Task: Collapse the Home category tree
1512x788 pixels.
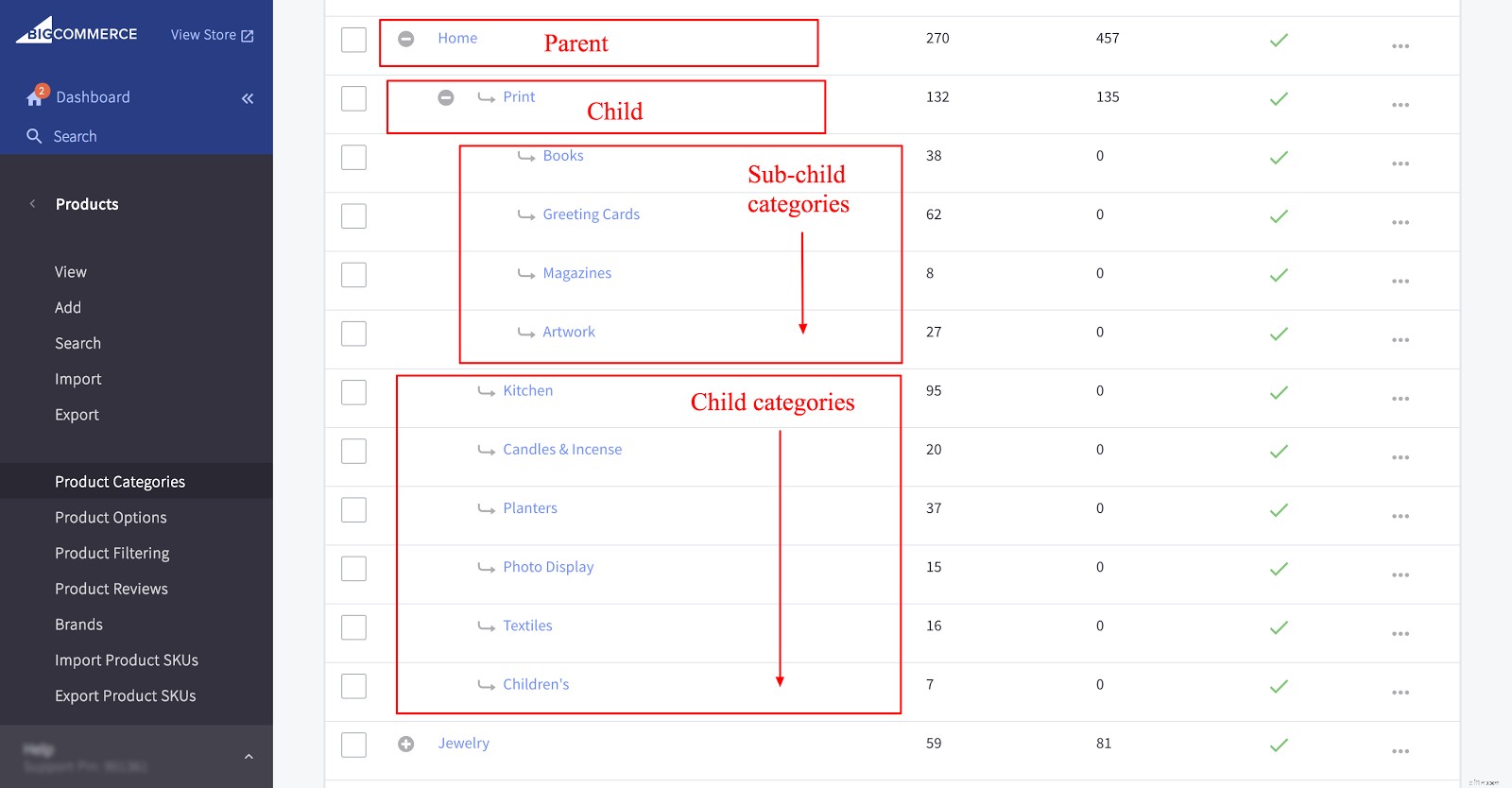Action: click(405, 38)
